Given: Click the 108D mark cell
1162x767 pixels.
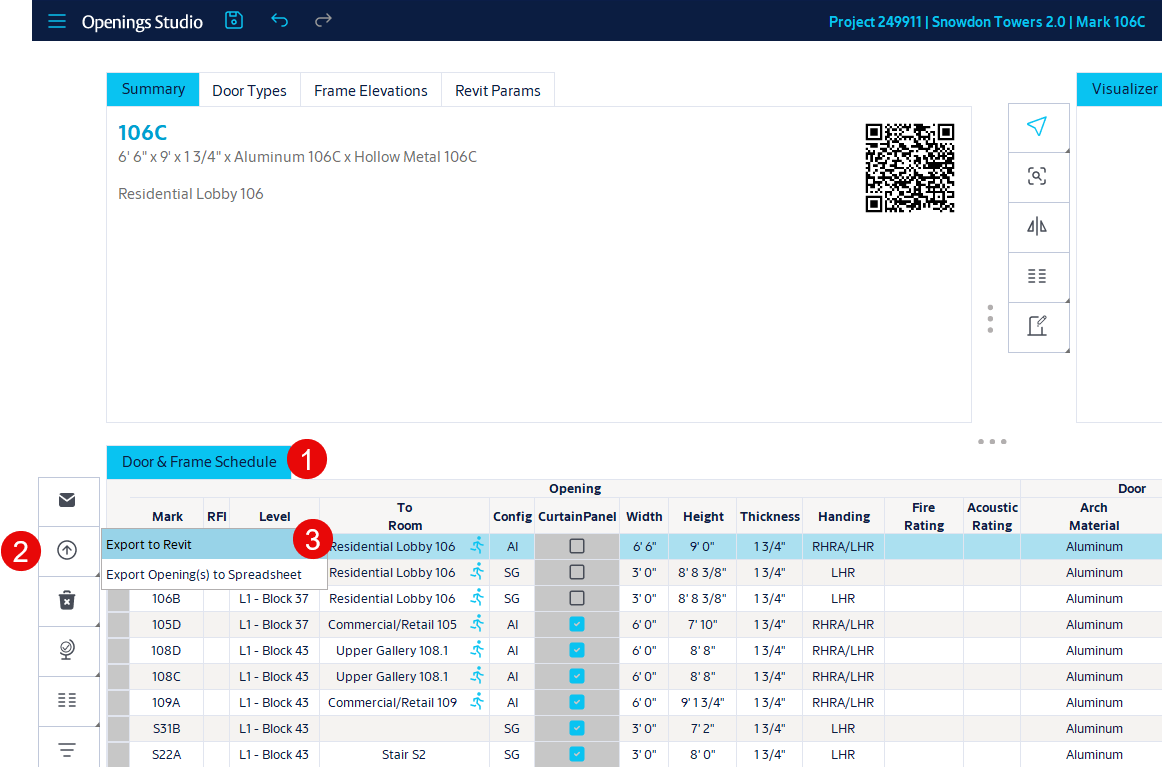Looking at the screenshot, I should click(x=166, y=650).
